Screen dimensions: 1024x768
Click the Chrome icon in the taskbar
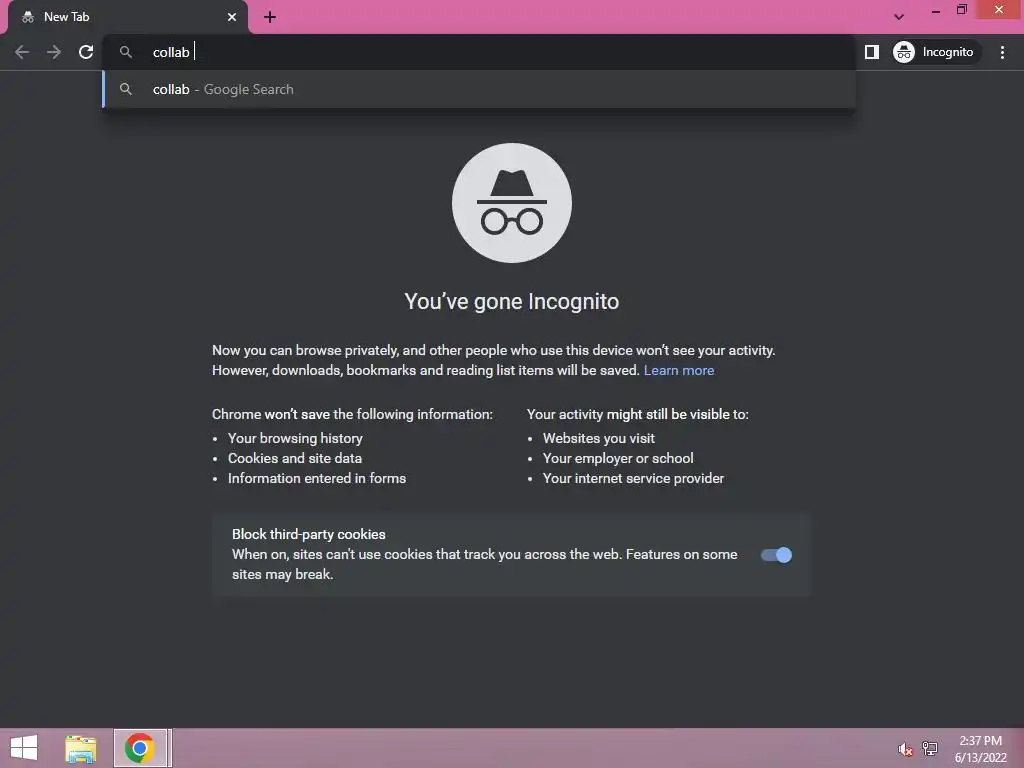(140, 748)
